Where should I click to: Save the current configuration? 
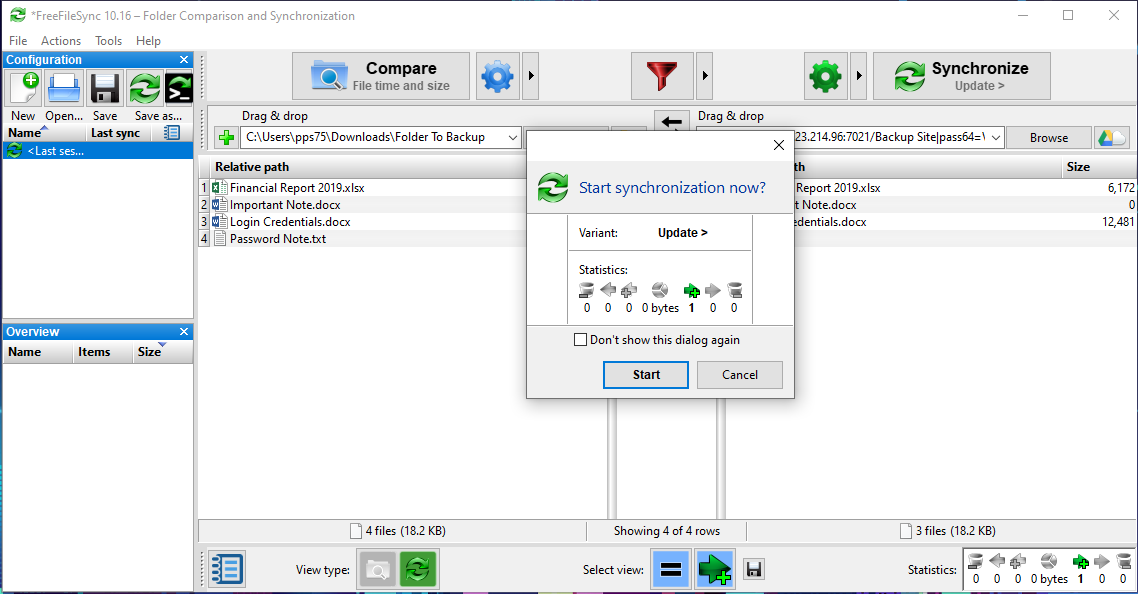coord(103,88)
